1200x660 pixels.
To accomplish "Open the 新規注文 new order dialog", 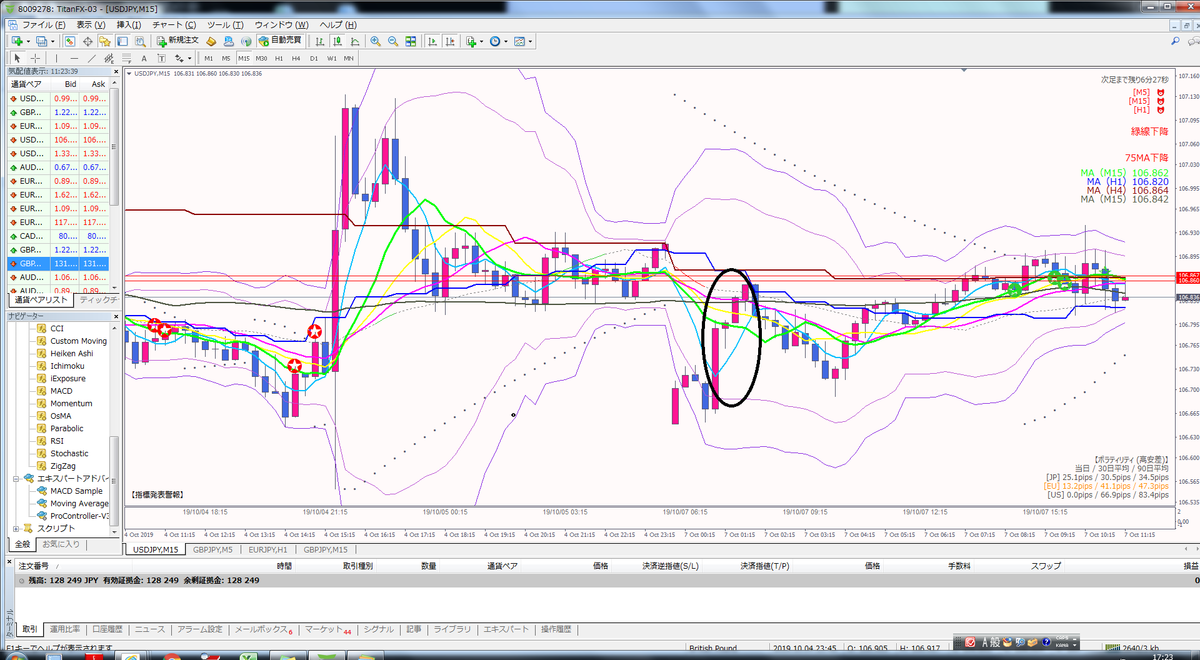I will click(x=178, y=41).
